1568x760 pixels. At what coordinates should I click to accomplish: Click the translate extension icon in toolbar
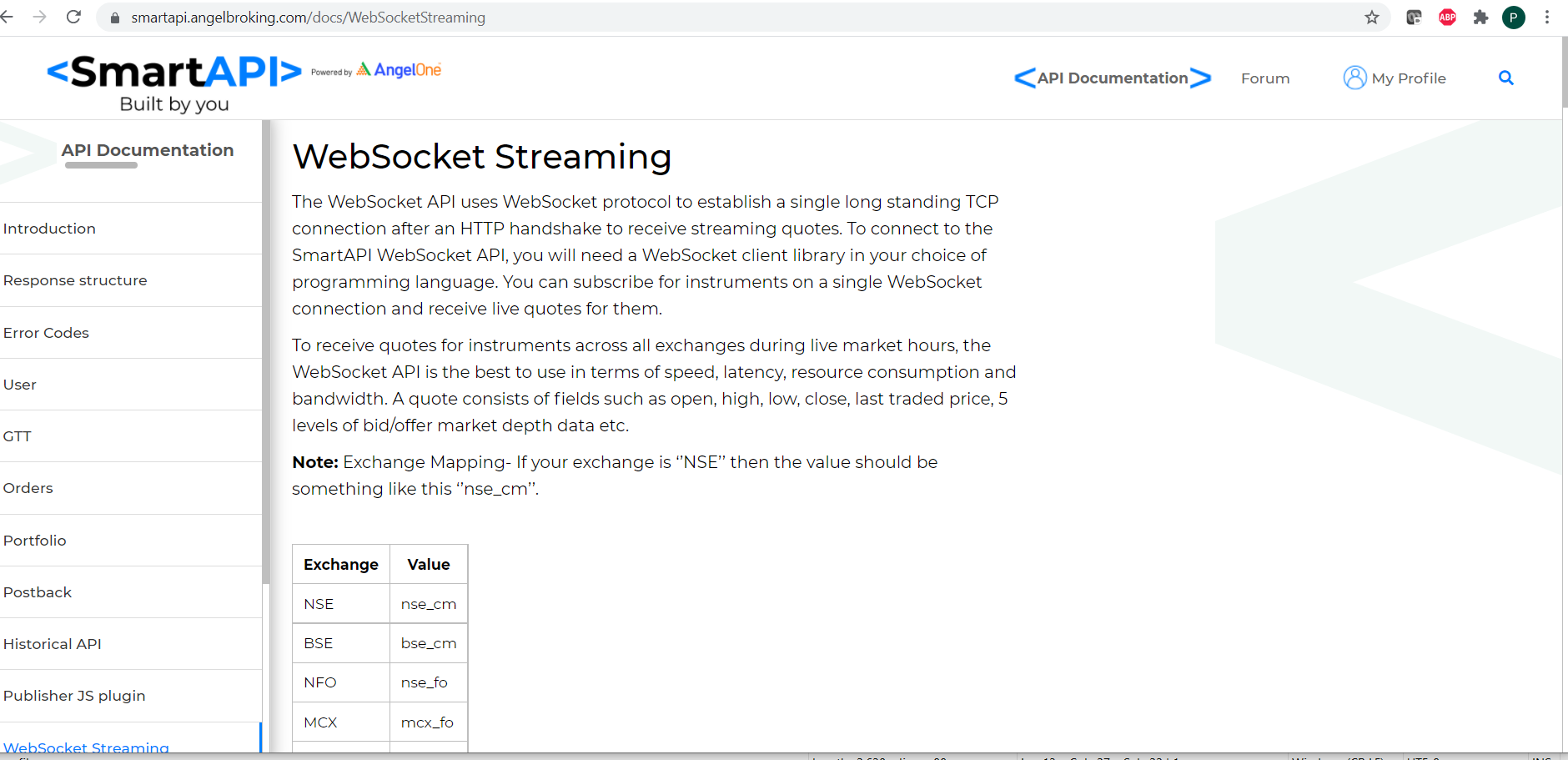click(1414, 17)
